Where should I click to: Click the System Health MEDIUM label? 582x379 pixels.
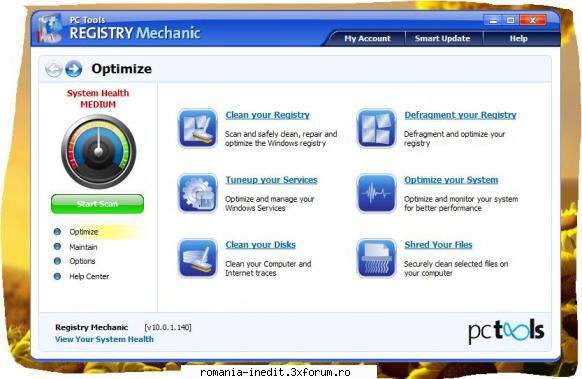(x=98, y=99)
